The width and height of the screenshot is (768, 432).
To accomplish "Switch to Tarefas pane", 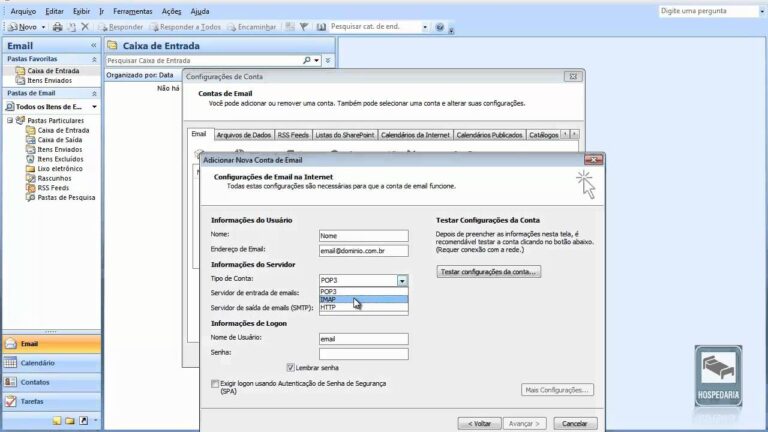I will pos(51,401).
